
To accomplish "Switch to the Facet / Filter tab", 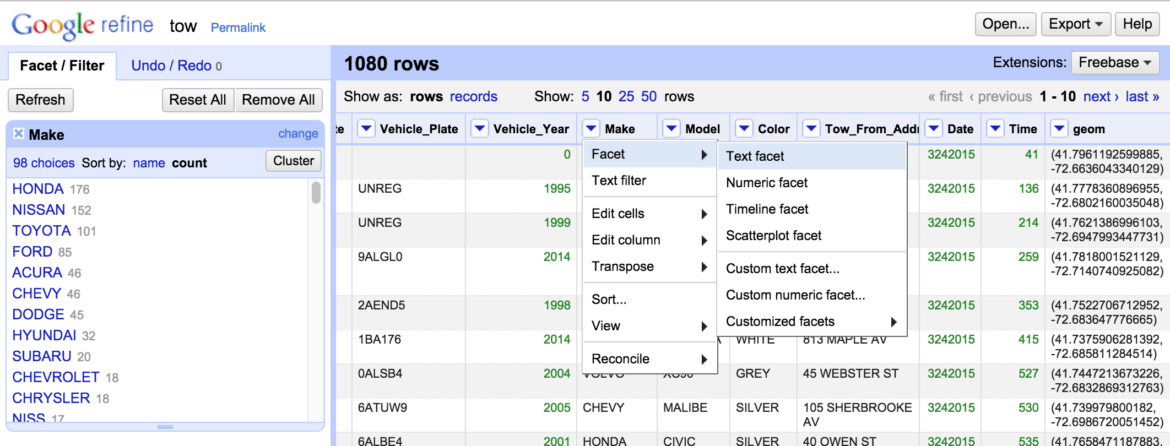I will point(62,66).
